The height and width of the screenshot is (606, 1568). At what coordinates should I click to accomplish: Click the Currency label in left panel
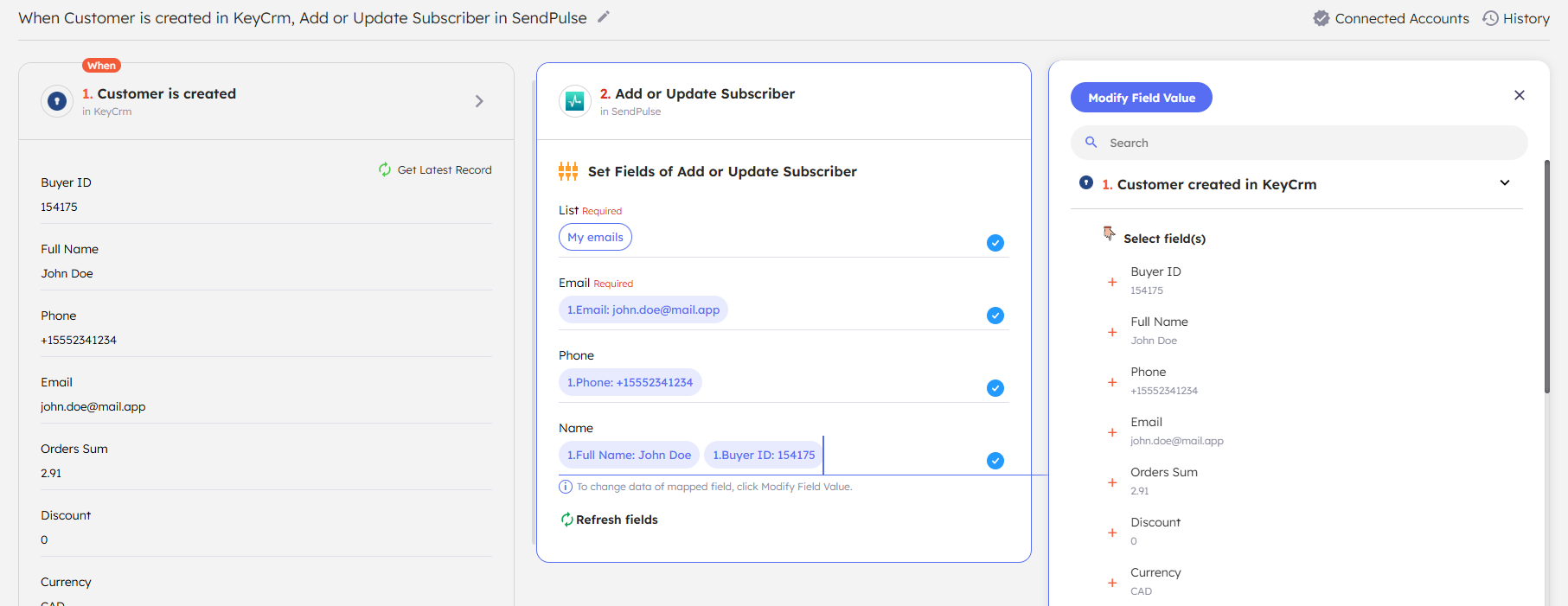click(66, 582)
